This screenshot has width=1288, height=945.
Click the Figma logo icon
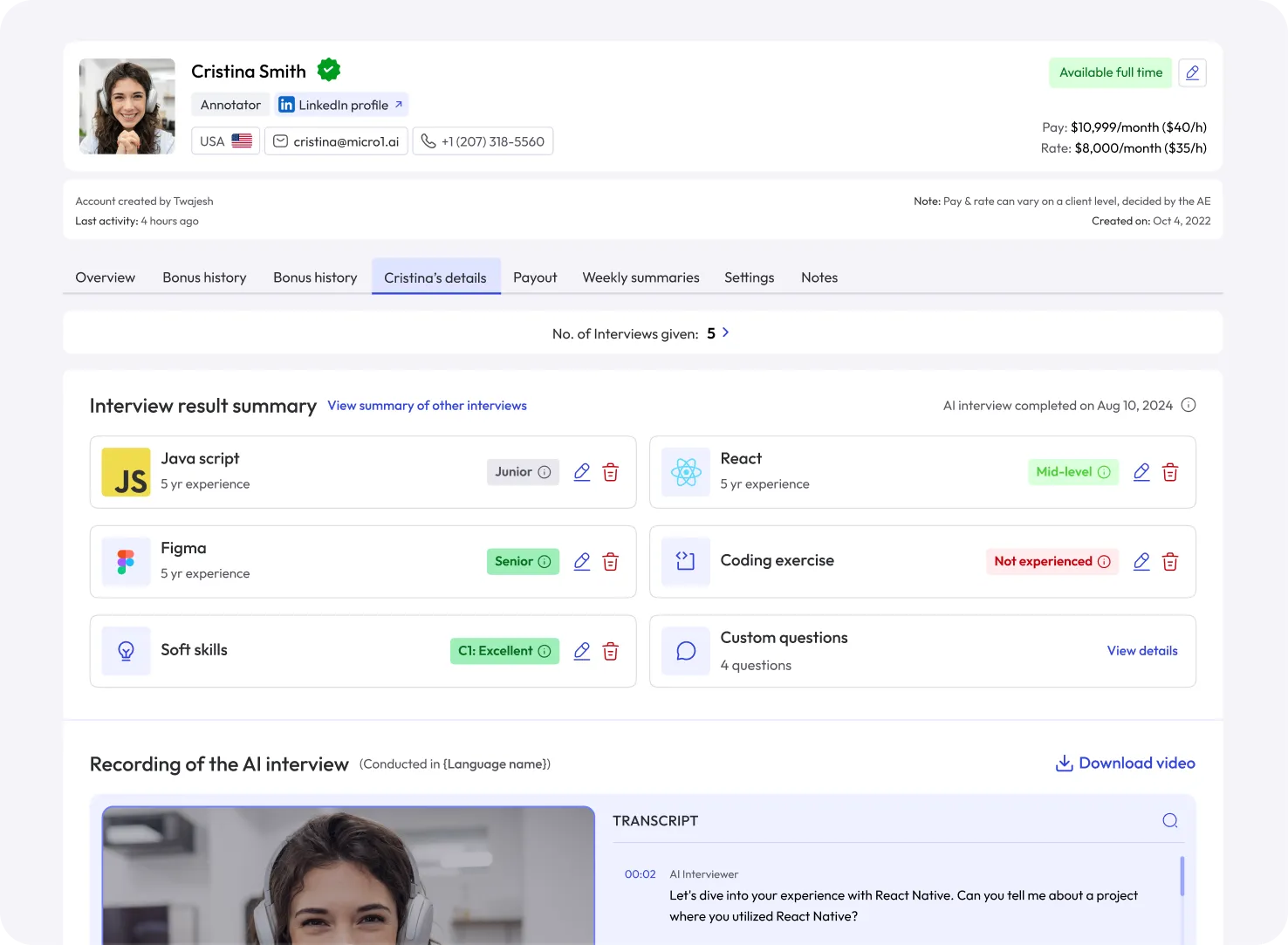127,562
